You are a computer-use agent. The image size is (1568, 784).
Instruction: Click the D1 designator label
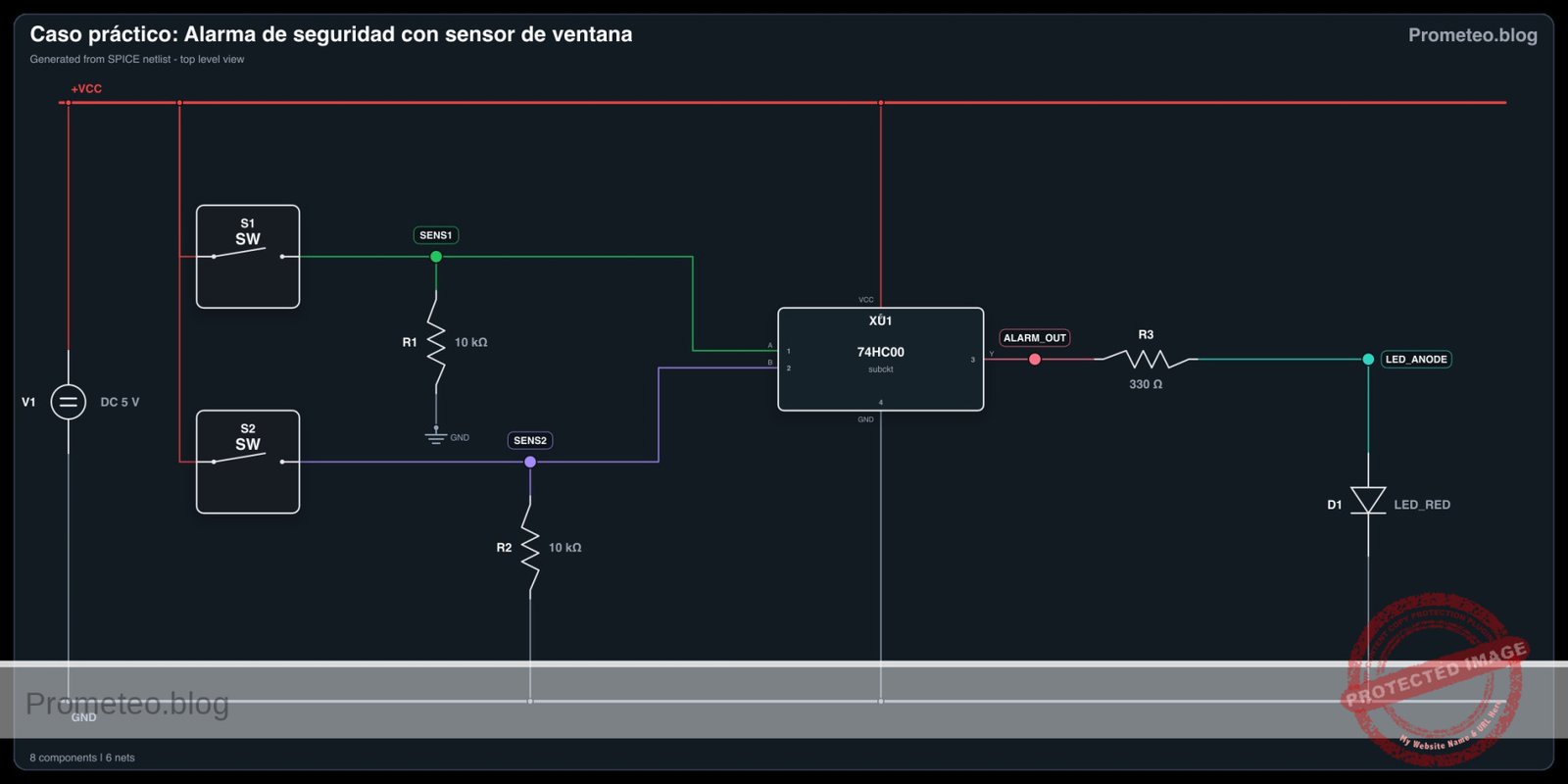tap(1334, 505)
